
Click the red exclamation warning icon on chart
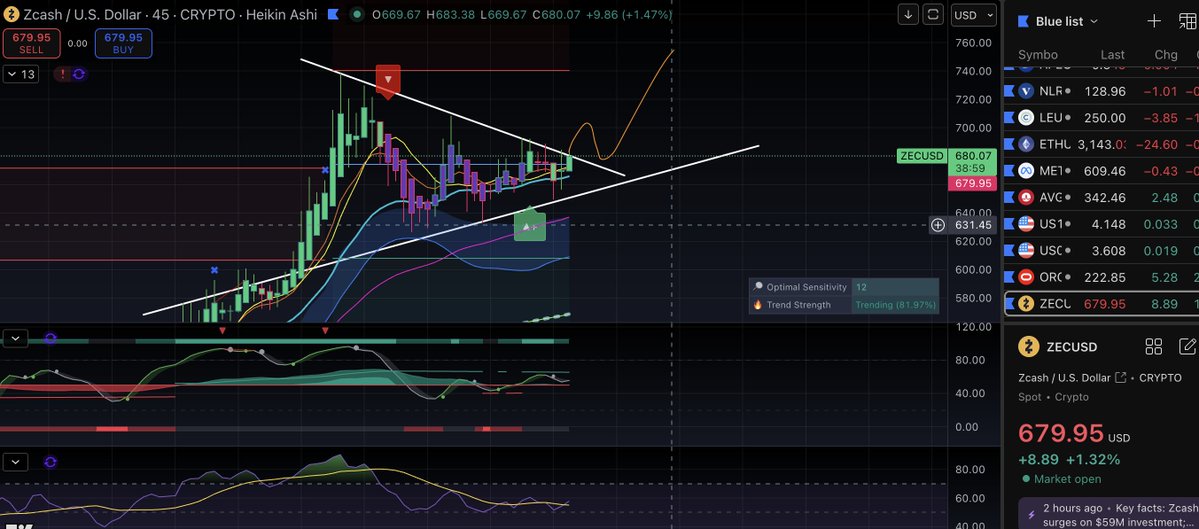(61, 74)
